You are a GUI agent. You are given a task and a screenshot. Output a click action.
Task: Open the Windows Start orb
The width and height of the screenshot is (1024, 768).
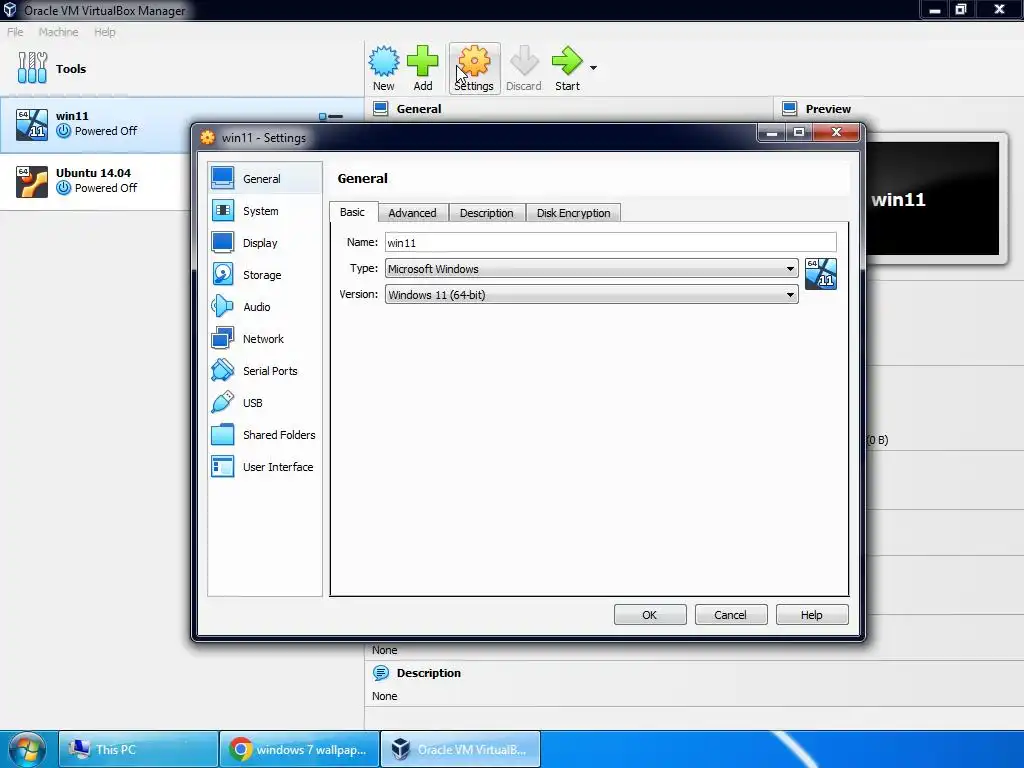point(27,749)
